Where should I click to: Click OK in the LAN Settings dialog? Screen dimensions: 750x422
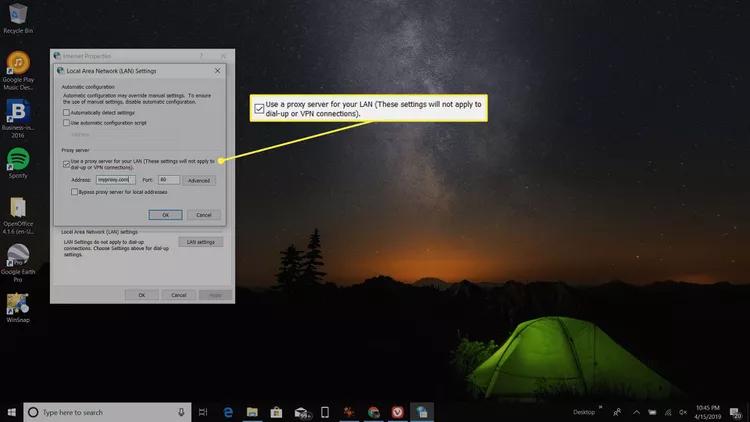(165, 215)
